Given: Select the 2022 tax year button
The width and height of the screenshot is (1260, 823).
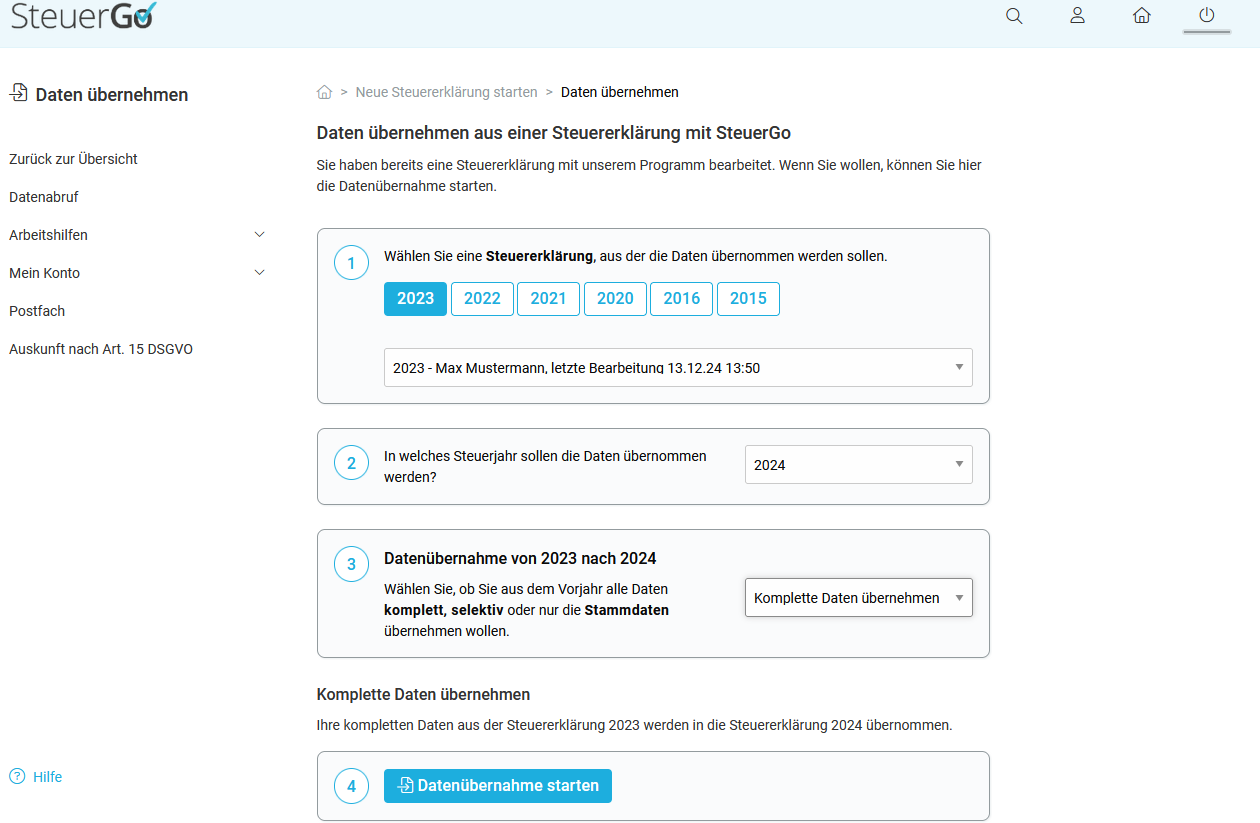Looking at the screenshot, I should coord(482,299).
